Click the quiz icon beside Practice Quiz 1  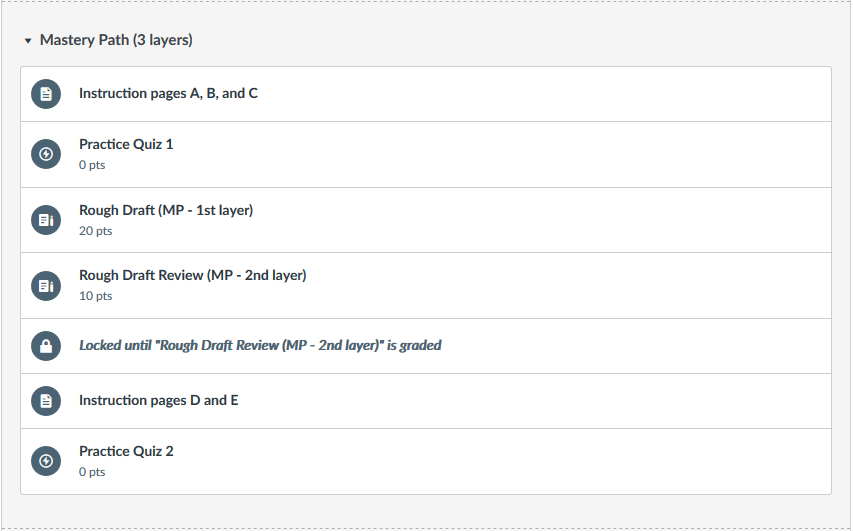(x=45, y=154)
